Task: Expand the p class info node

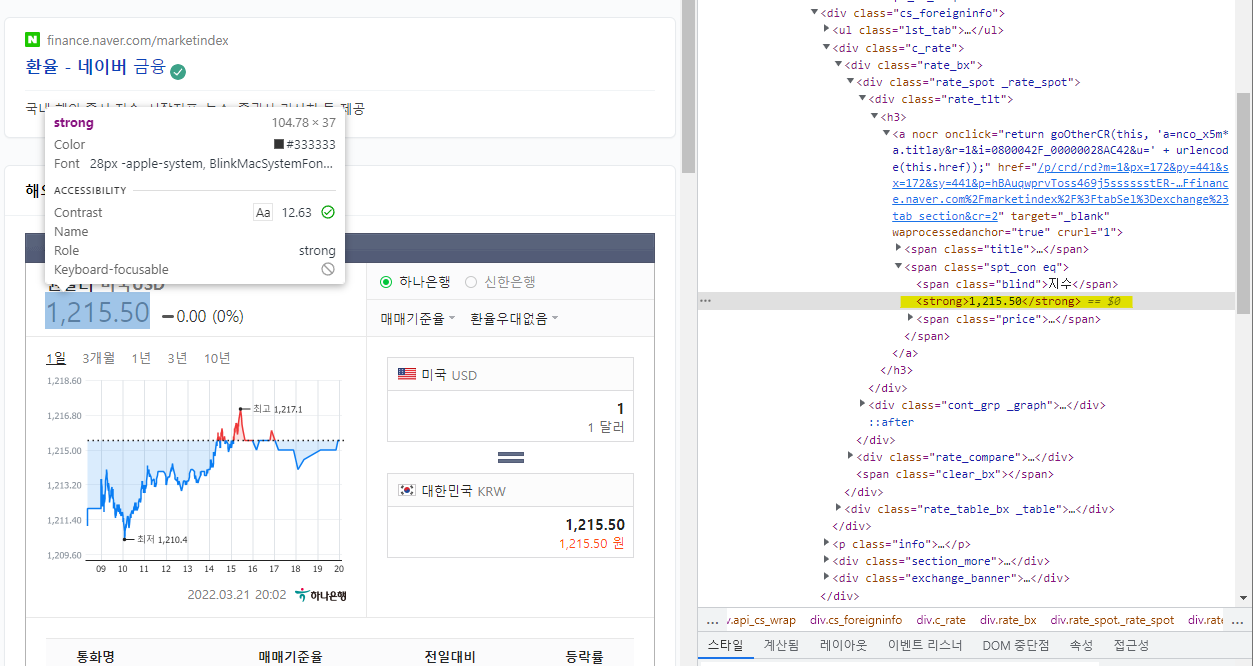Action: (x=826, y=544)
